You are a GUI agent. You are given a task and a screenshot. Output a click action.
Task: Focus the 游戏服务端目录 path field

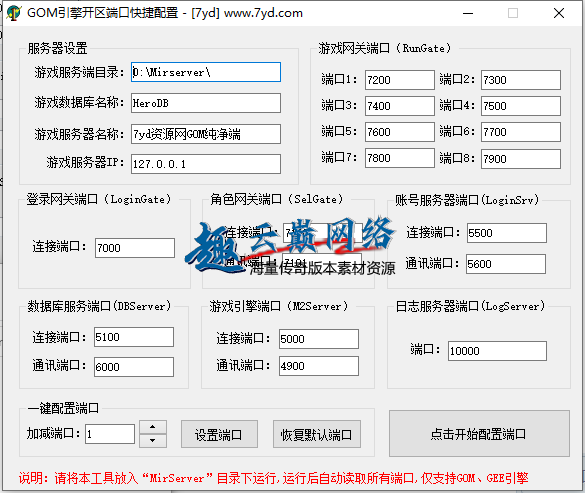click(206, 72)
